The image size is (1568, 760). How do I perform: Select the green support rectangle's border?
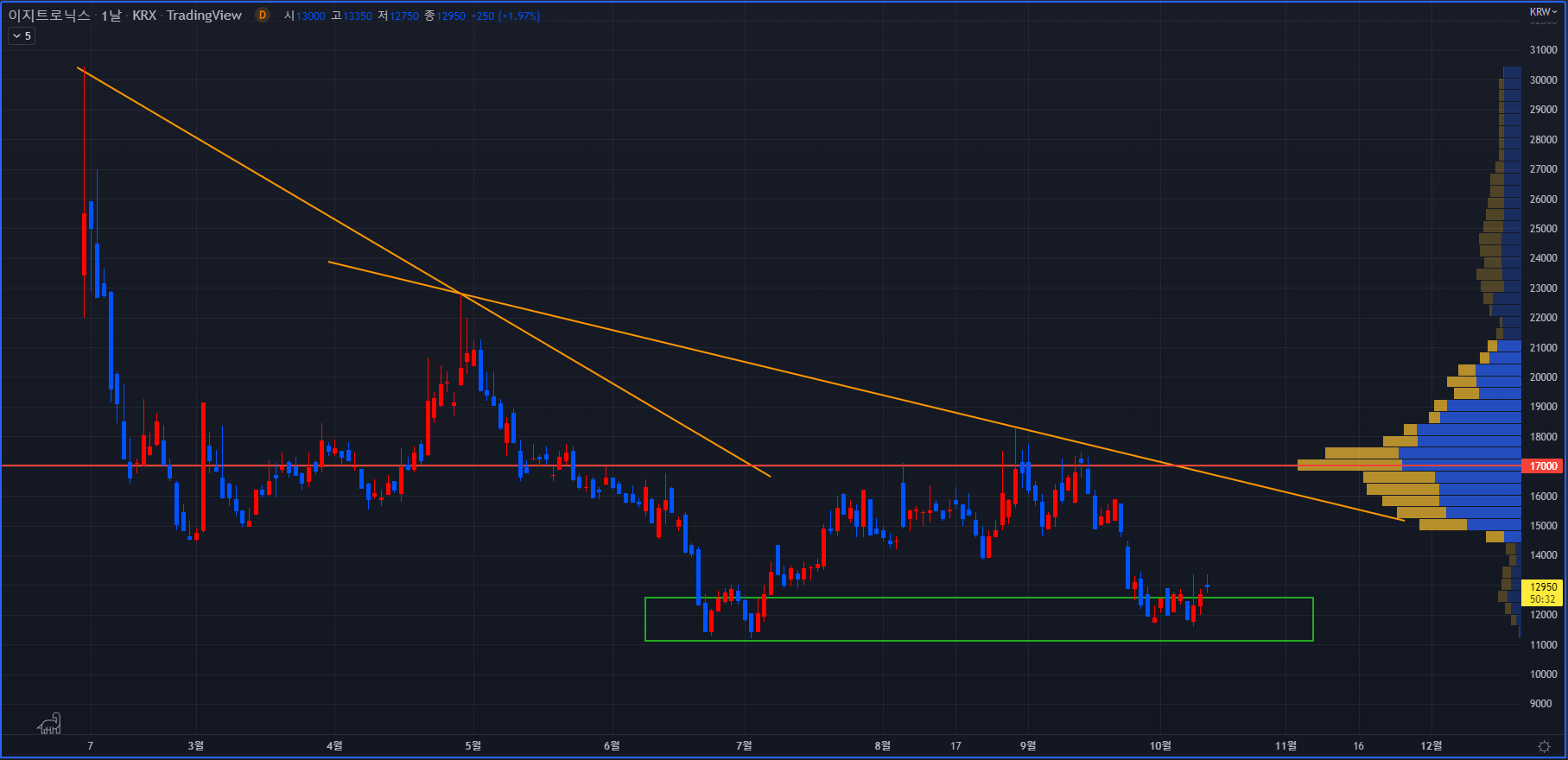pyautogui.click(x=979, y=598)
